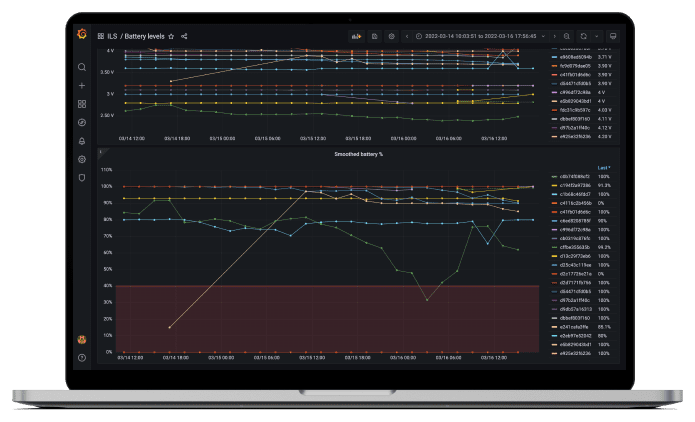Sort the legend by the Last * column
The image size is (695, 422).
[x=604, y=168]
